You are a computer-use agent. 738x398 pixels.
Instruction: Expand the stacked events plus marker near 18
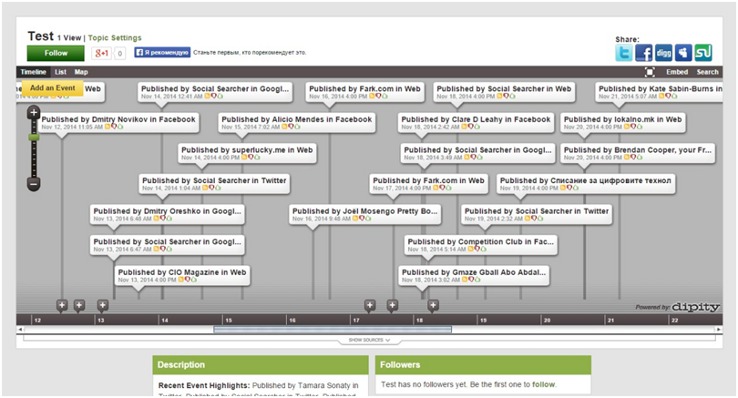pyautogui.click(x=433, y=305)
